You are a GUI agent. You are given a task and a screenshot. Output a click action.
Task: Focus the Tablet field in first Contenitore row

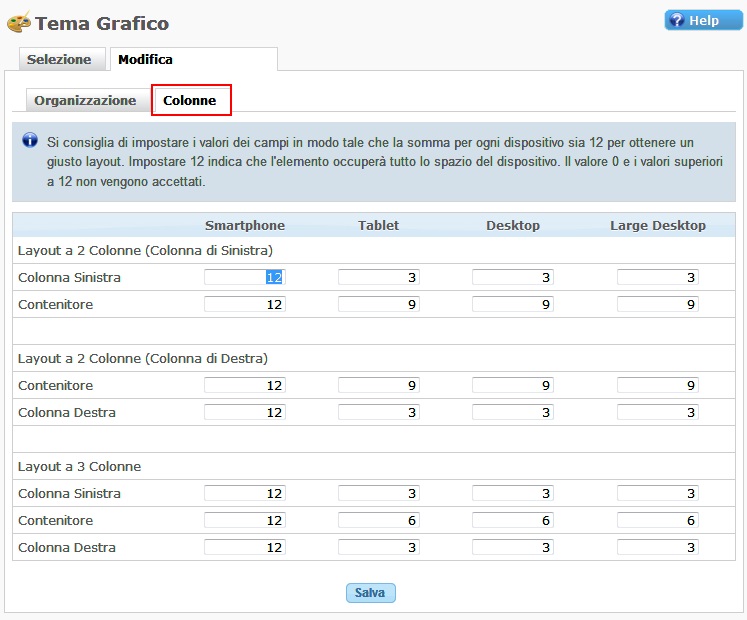coord(378,304)
